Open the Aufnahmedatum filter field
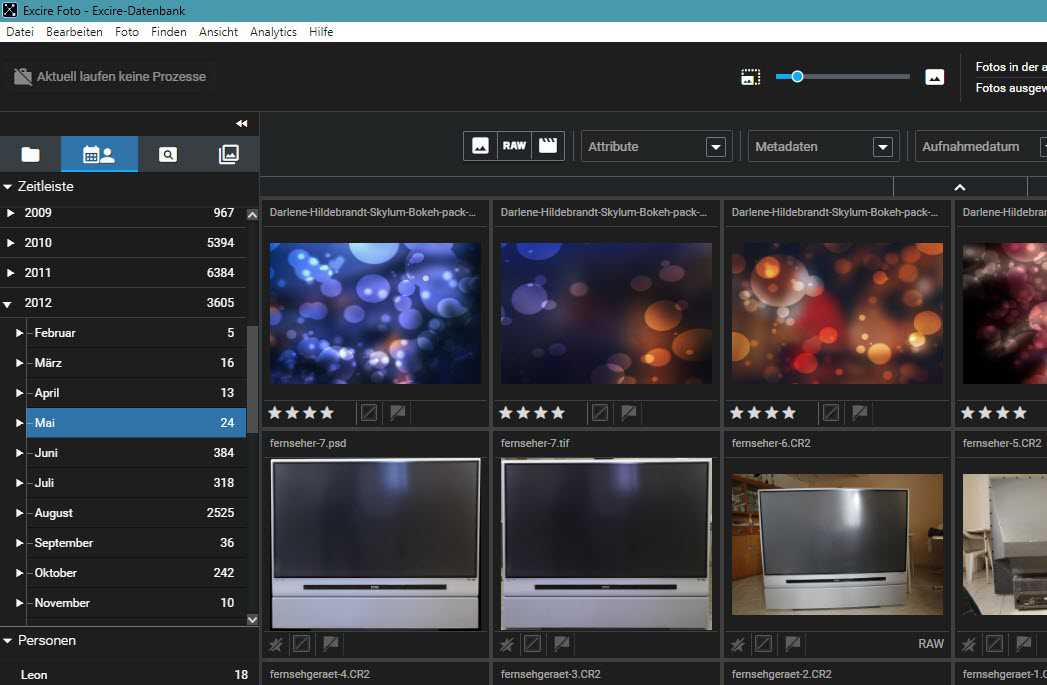The height and width of the screenshot is (685, 1047). 981,146
